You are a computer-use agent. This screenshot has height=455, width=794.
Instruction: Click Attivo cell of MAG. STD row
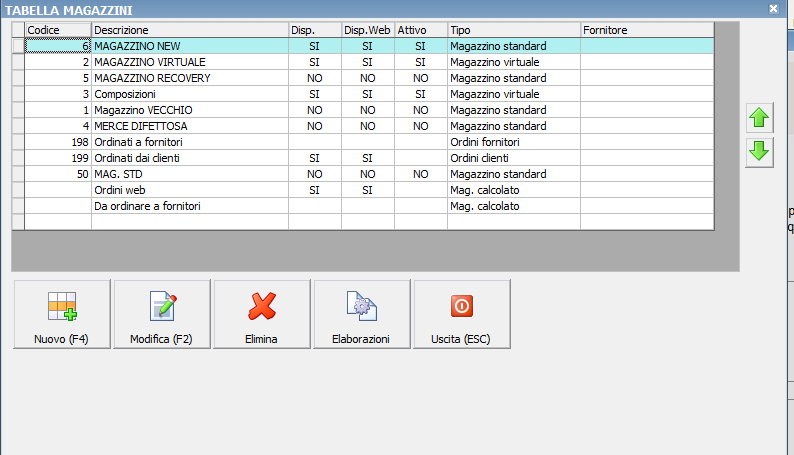coord(421,174)
